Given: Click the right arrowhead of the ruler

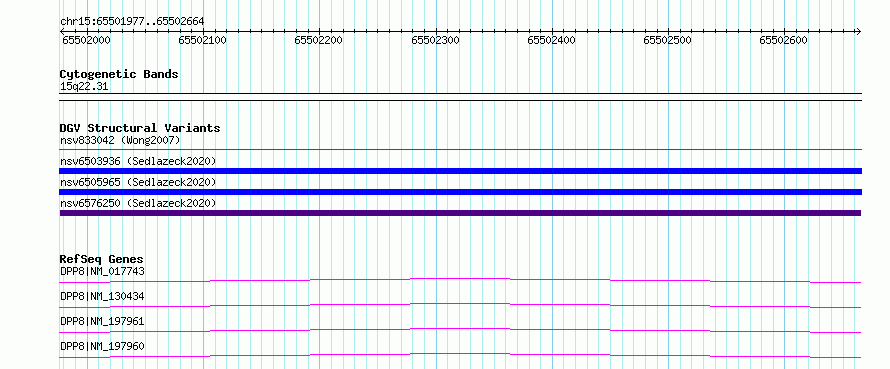Looking at the screenshot, I should coord(859,31).
